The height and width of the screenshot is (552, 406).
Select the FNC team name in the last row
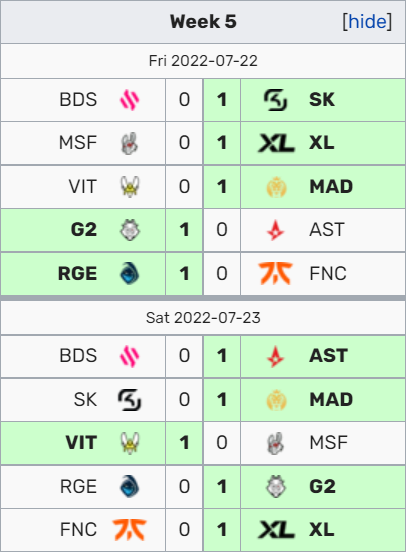[78, 529]
